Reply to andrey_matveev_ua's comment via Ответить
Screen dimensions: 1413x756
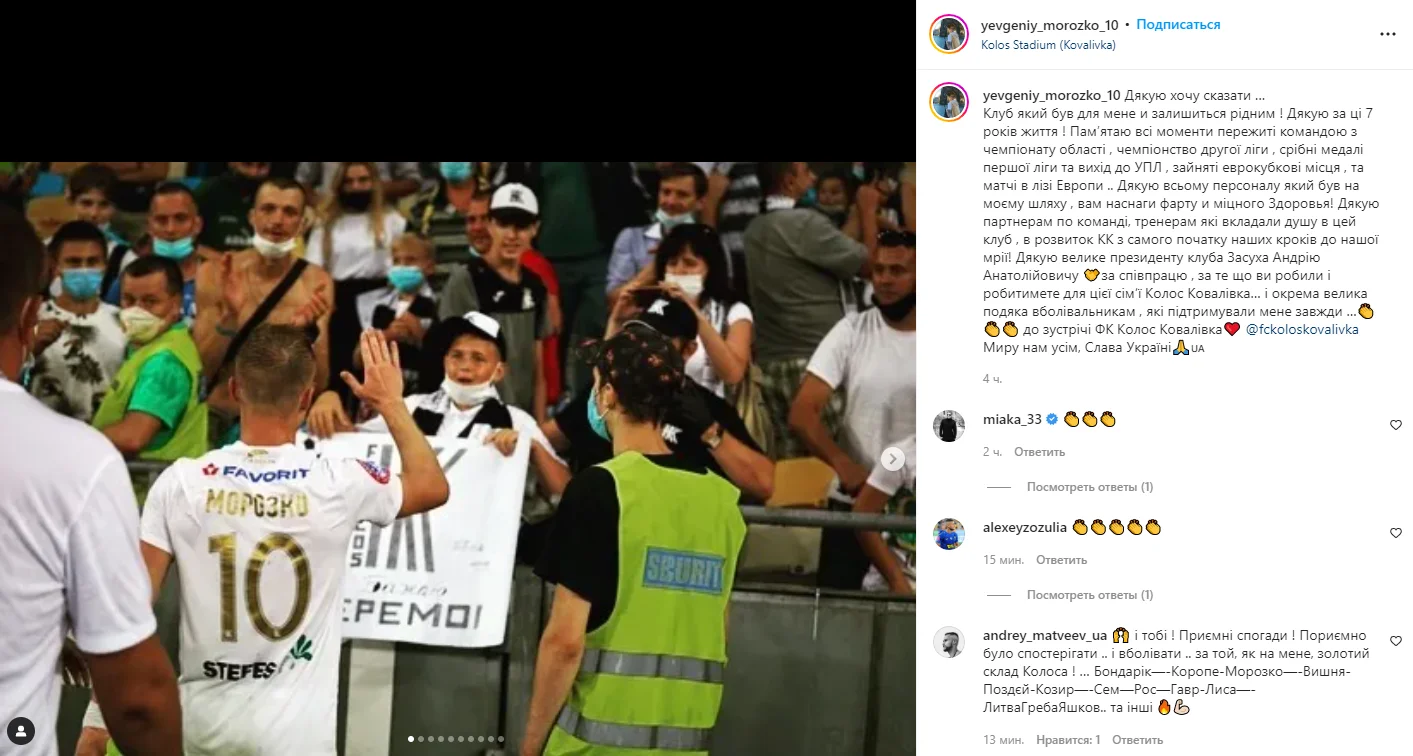tap(1137, 740)
